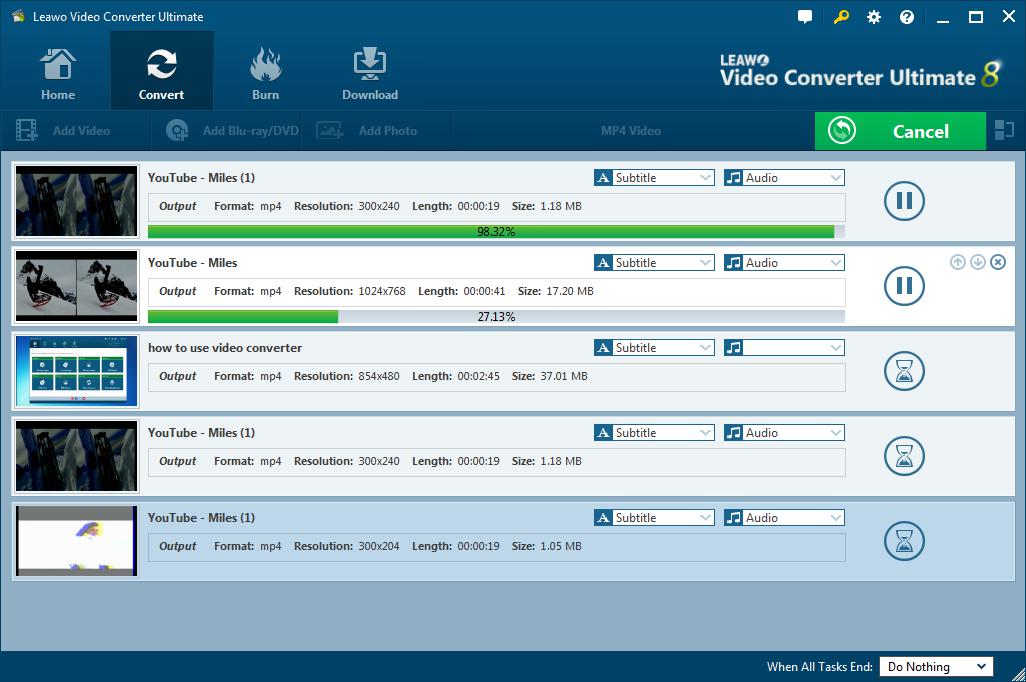Click the resolution text '1024x768'

(x=382, y=291)
